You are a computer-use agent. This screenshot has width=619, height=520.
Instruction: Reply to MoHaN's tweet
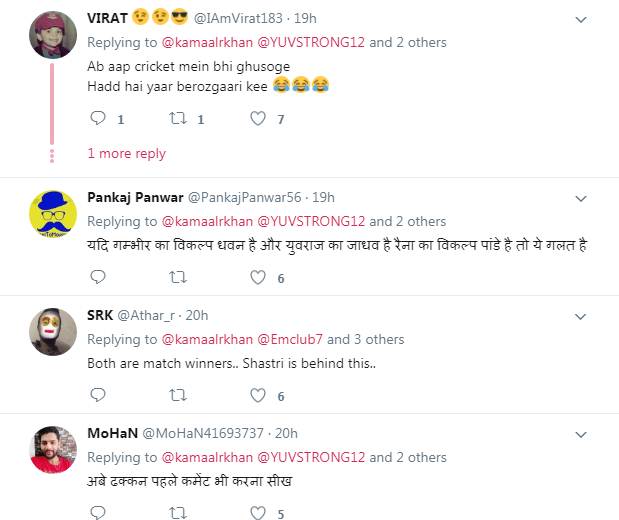click(98, 514)
